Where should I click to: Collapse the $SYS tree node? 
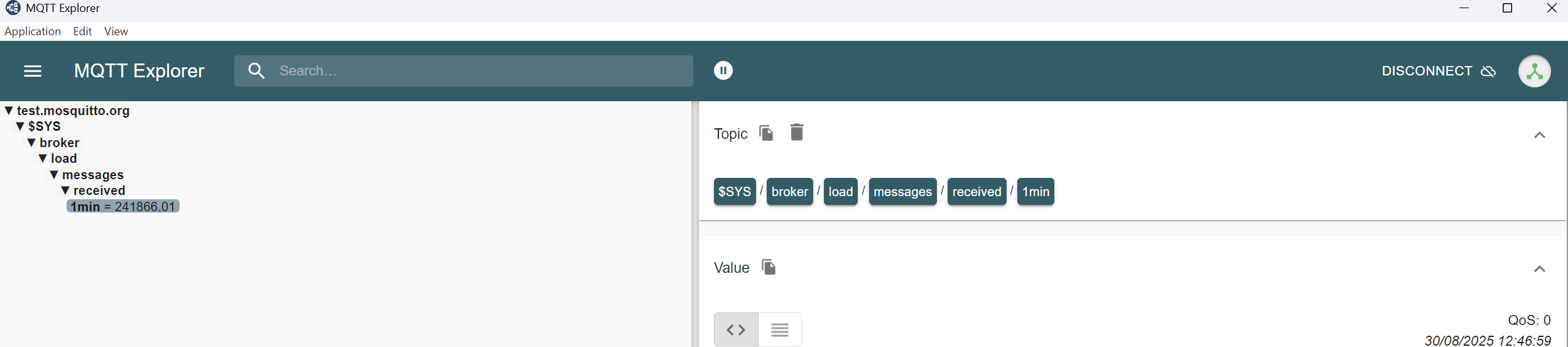pos(20,126)
